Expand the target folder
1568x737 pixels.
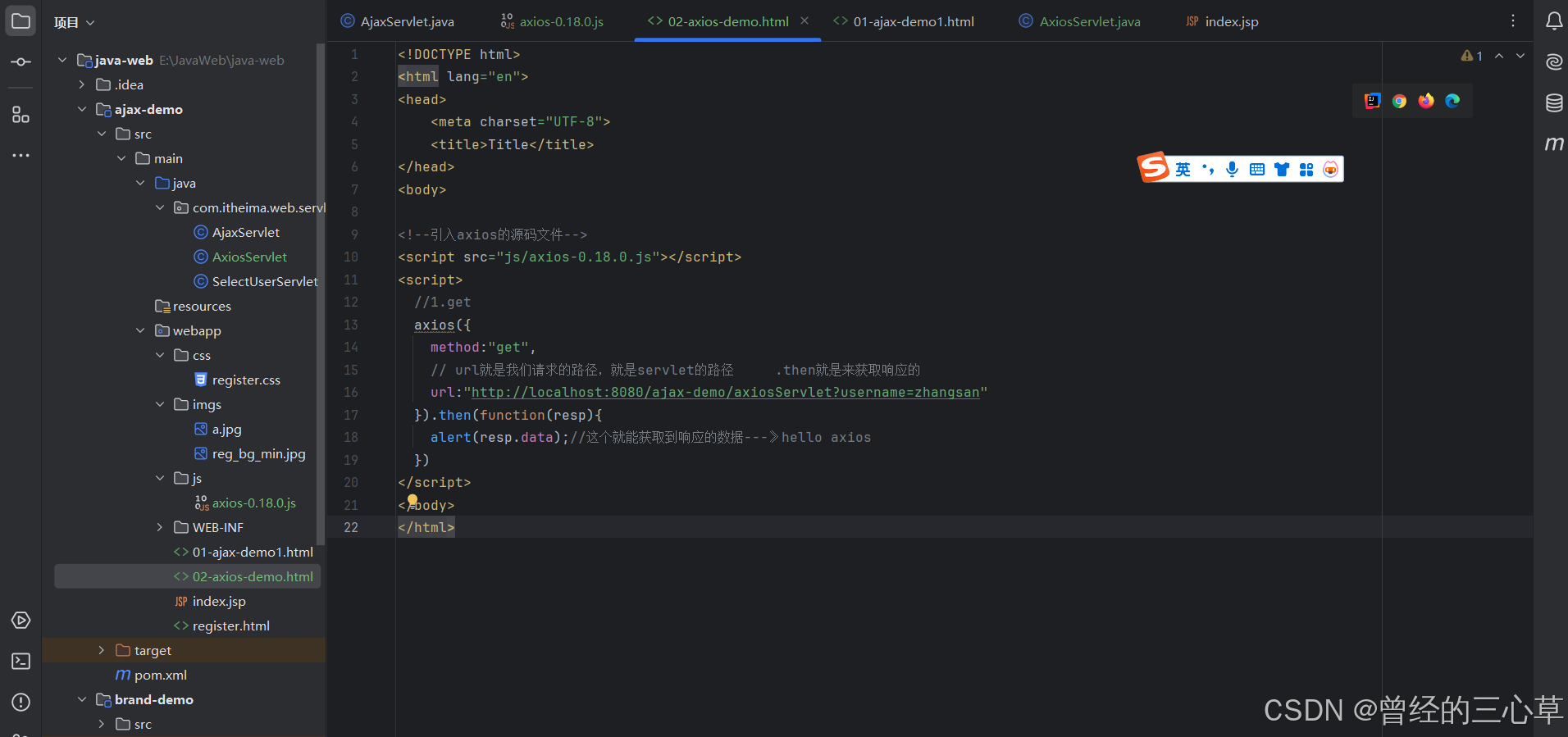(x=102, y=650)
